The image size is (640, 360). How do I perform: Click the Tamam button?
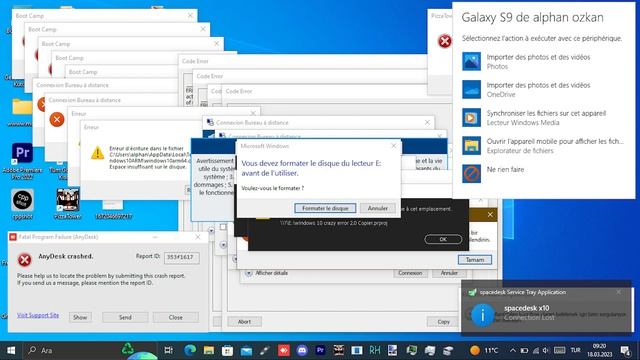point(475,260)
